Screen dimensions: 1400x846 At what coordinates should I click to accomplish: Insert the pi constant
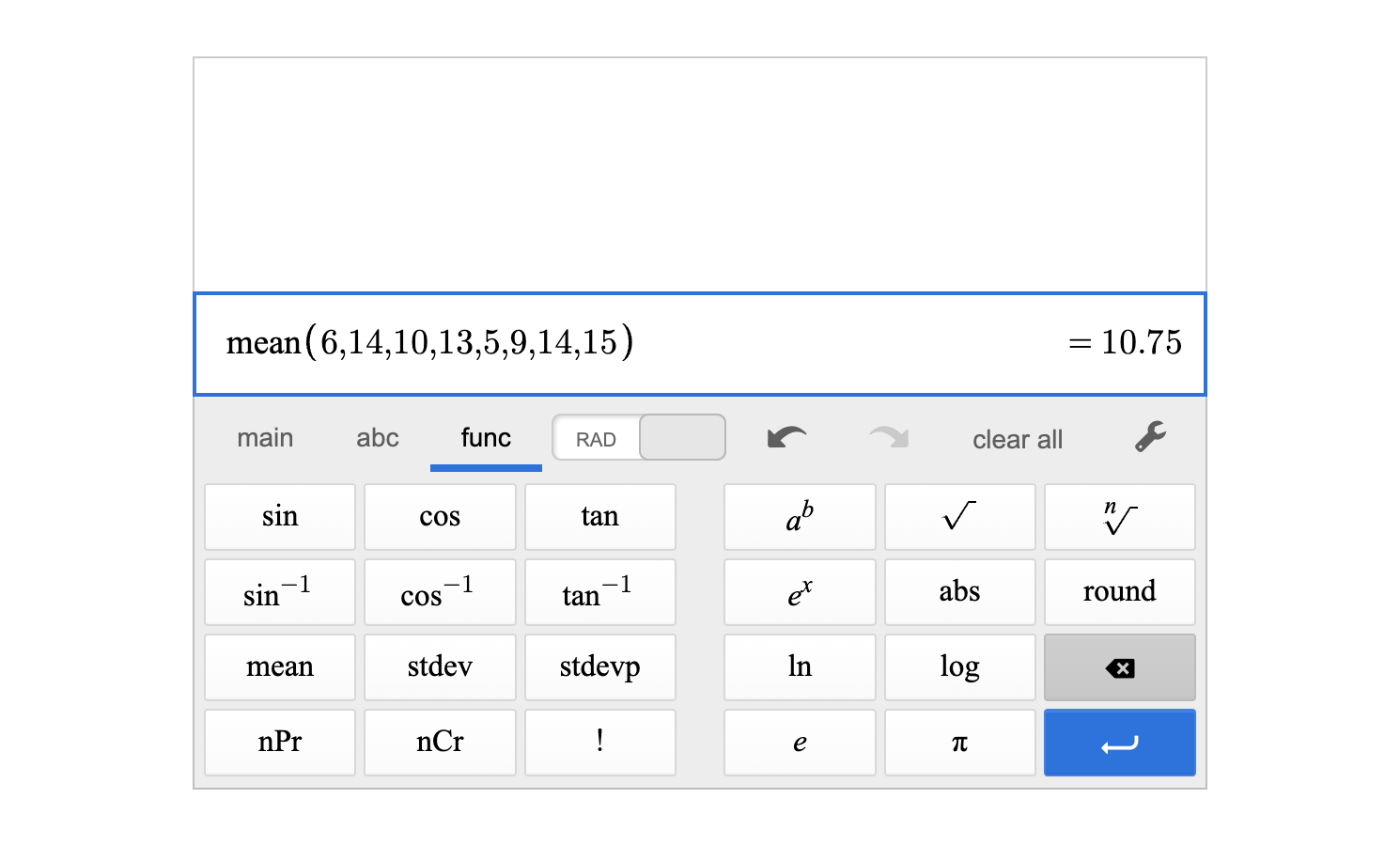(x=959, y=742)
